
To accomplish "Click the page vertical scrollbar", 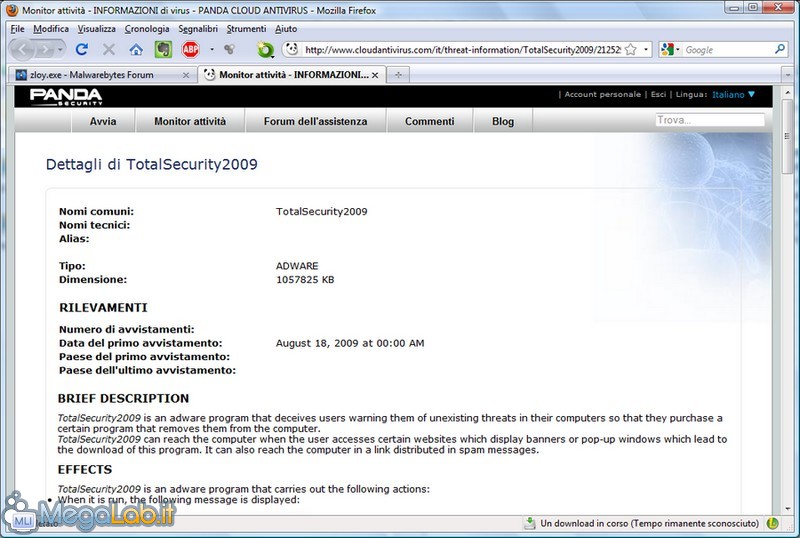I will (x=791, y=300).
